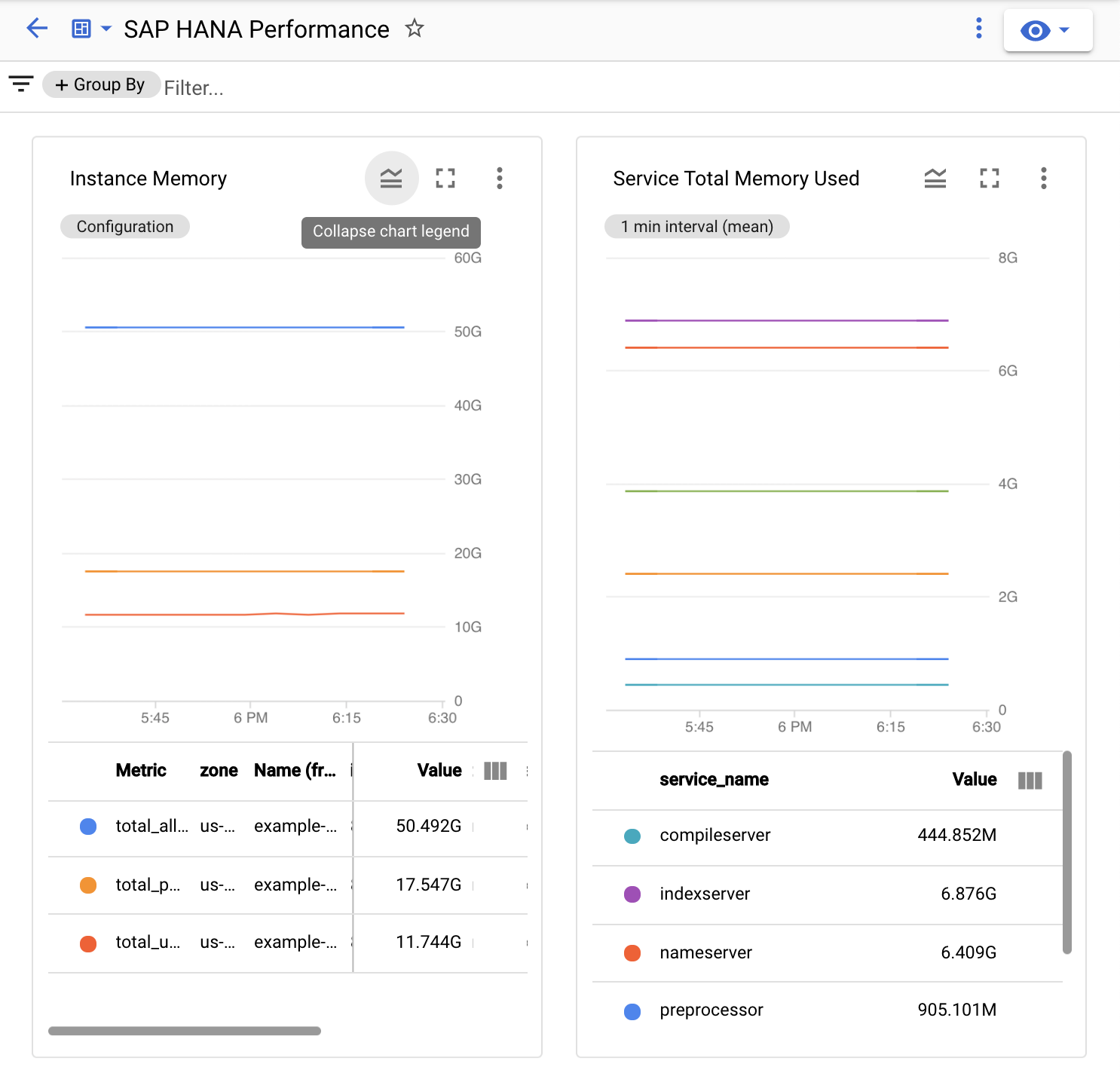The image size is (1120, 1082).
Task: Select the preprocessor legend row
Action: point(828,1010)
